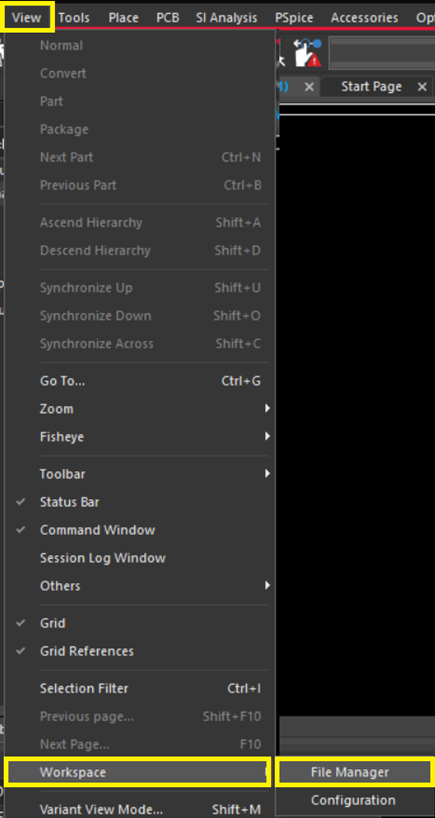Close the Start Page tab

coord(422,87)
